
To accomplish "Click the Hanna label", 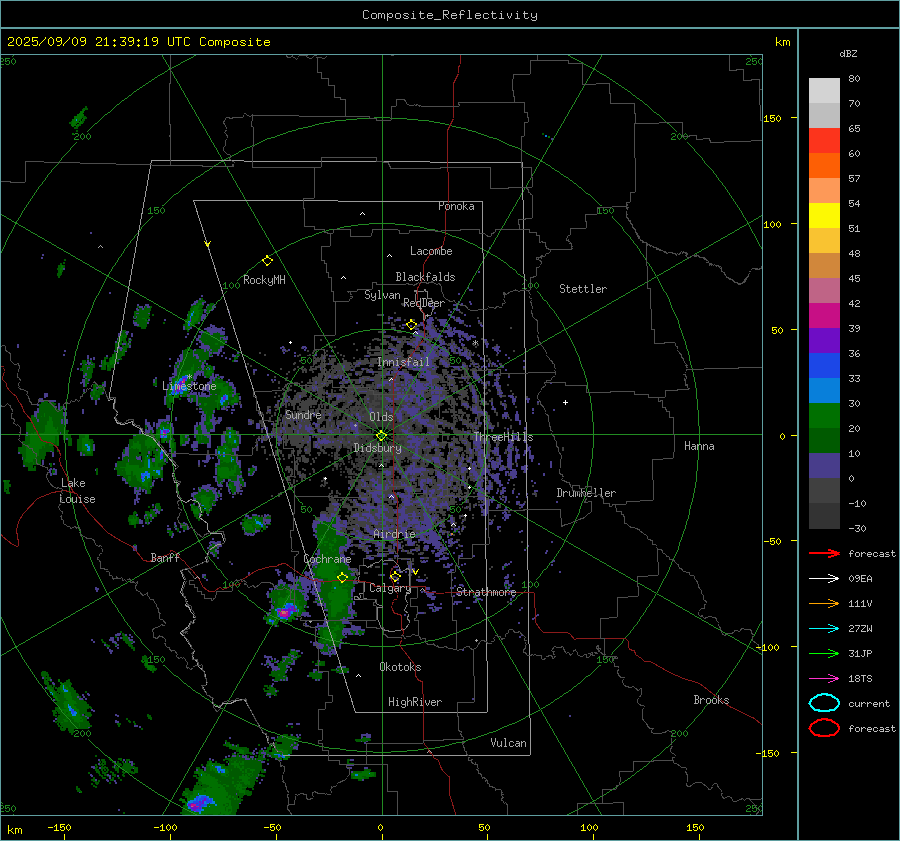I will (699, 446).
